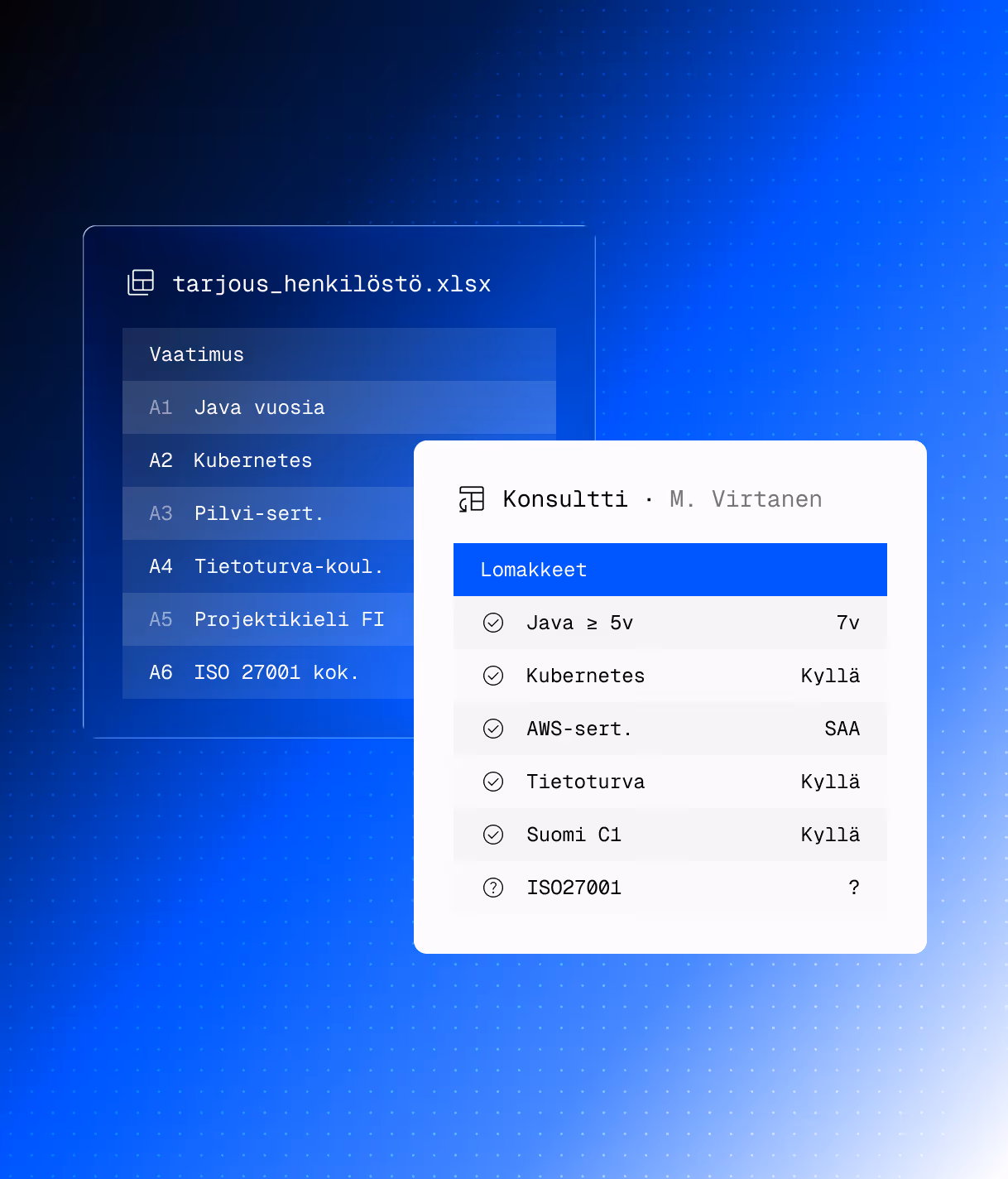1008x1179 pixels.
Task: Click the SAA value
Action: [x=842, y=729]
